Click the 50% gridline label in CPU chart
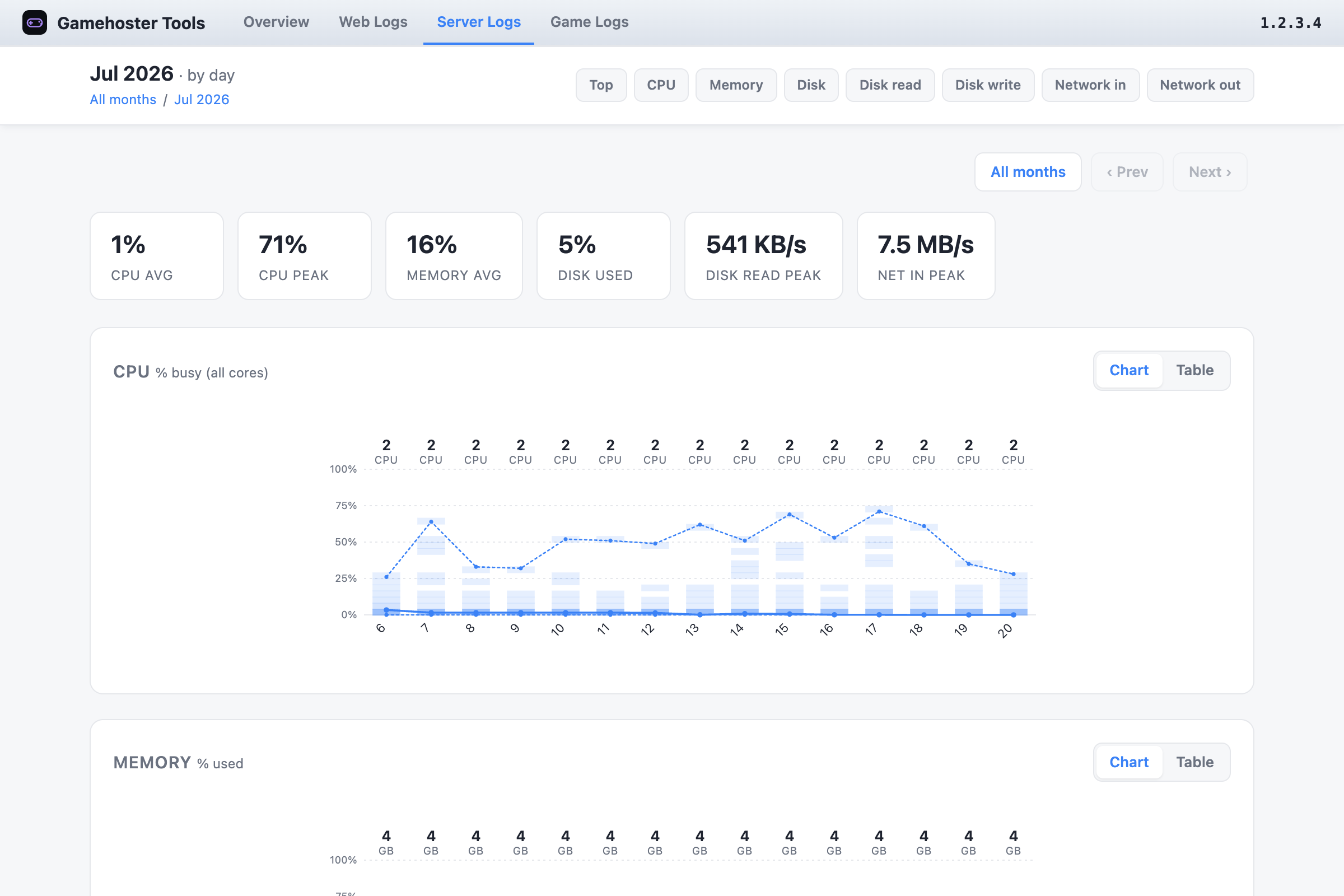The image size is (1344, 896). pos(346,542)
